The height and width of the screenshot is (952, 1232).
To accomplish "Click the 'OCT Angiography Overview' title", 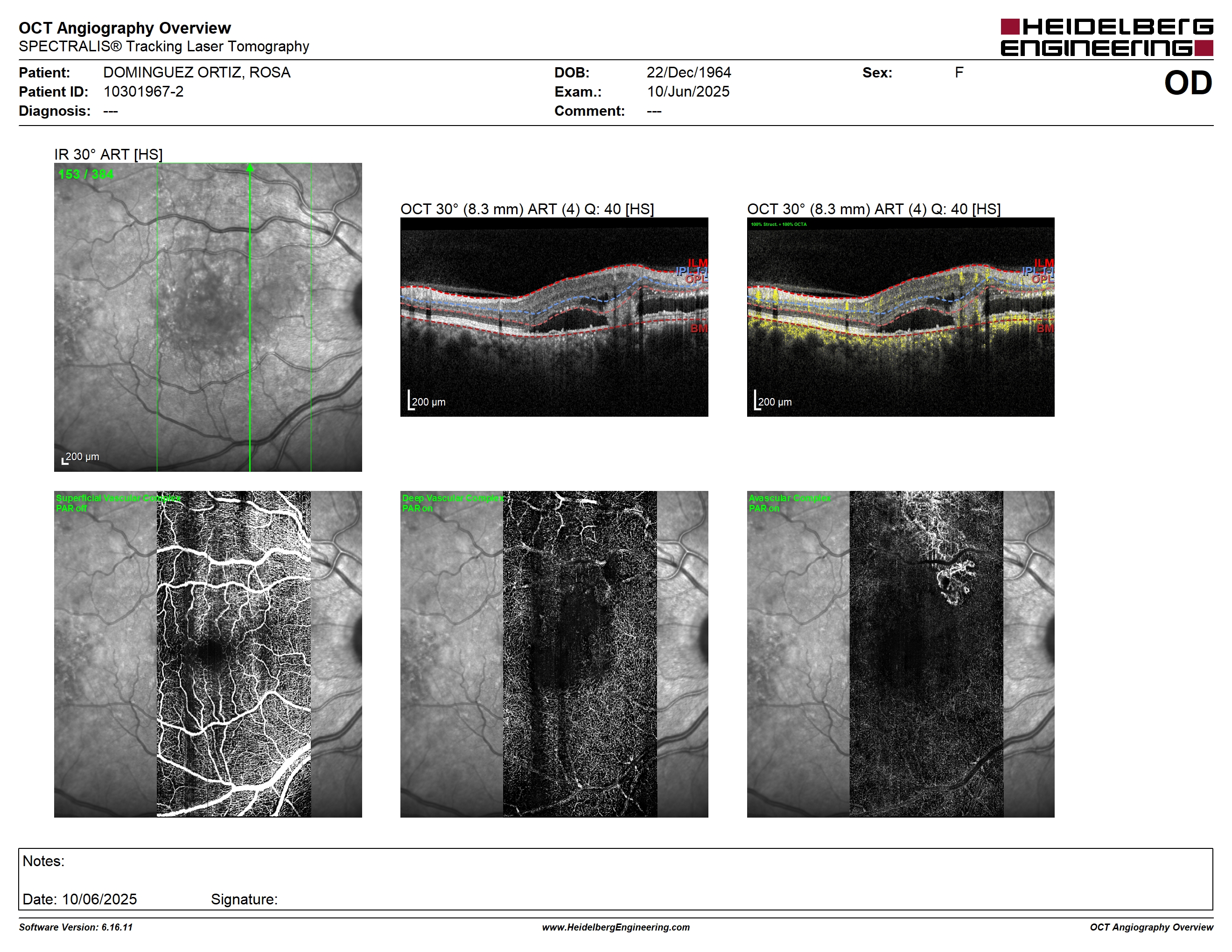I will pos(125,28).
